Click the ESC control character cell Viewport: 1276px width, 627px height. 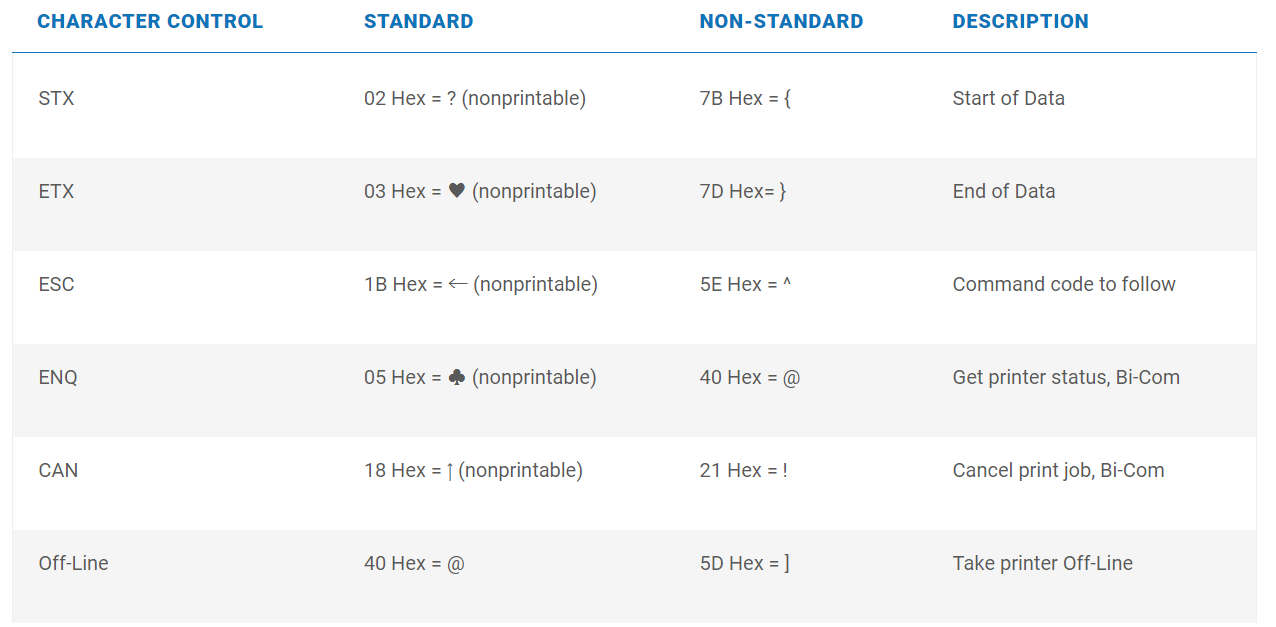56,284
